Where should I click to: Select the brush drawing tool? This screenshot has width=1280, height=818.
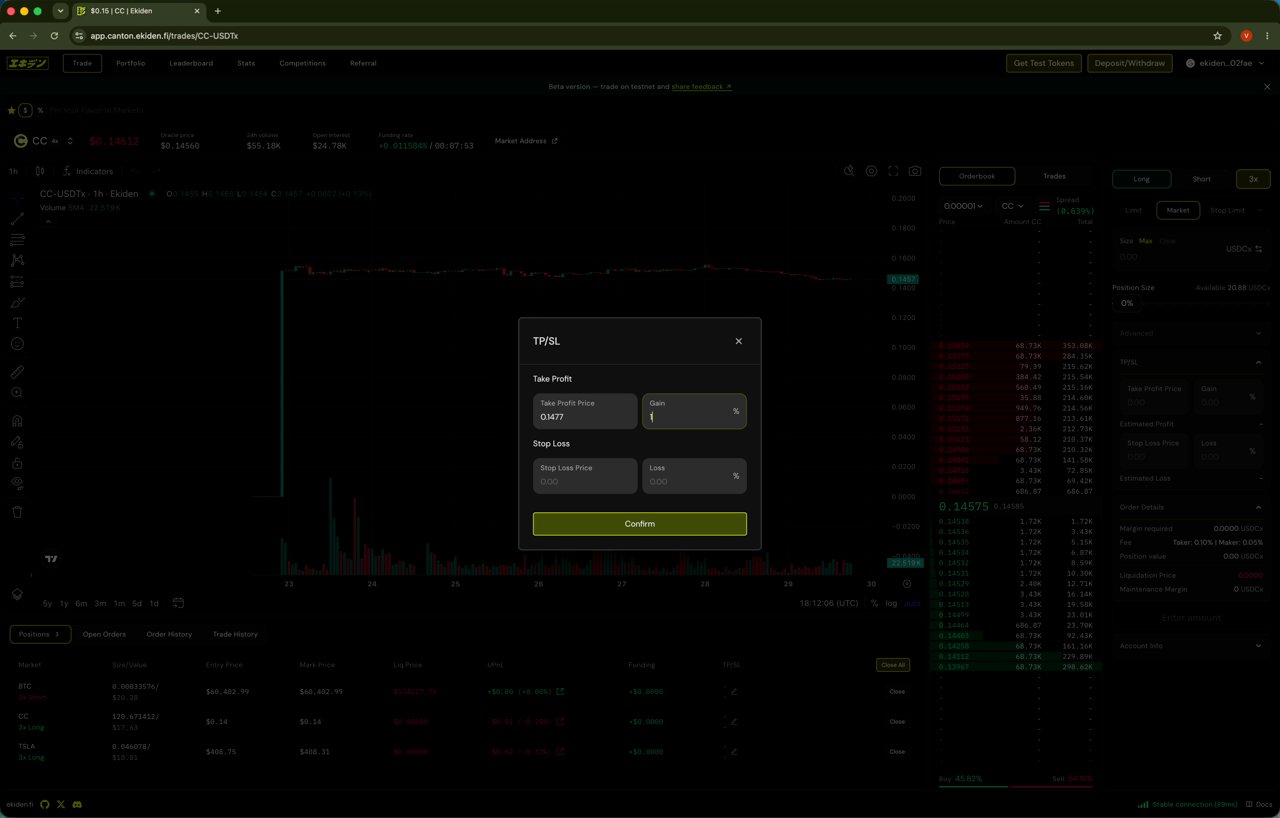pos(17,302)
